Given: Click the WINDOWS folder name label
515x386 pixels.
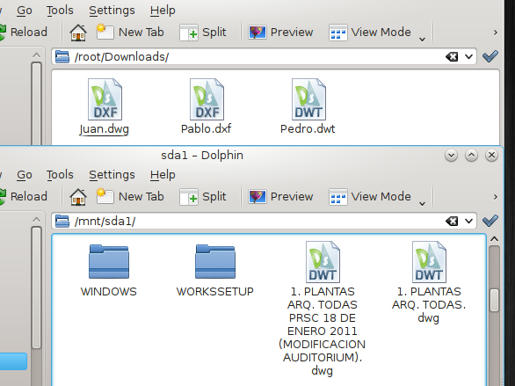Looking at the screenshot, I should coord(109,292).
